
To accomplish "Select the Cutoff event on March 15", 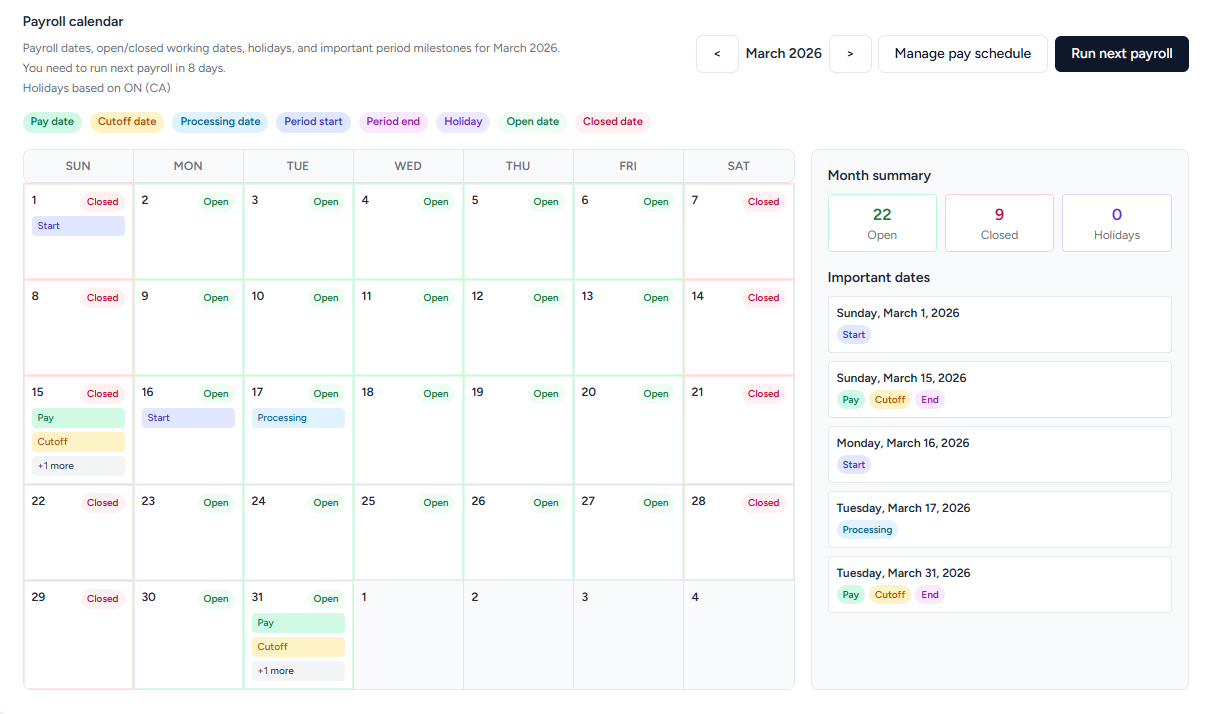I will point(78,442).
